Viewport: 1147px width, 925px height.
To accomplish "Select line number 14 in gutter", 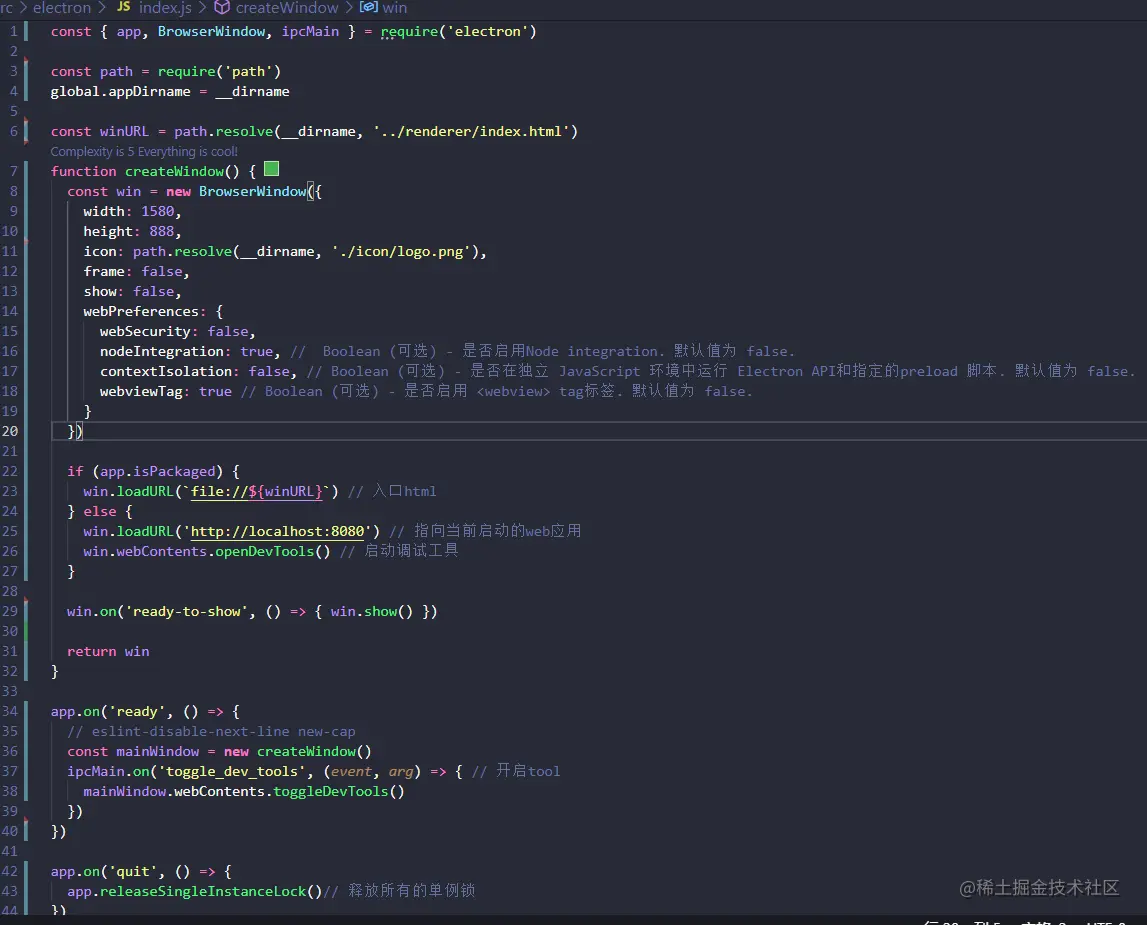I will (10, 312).
